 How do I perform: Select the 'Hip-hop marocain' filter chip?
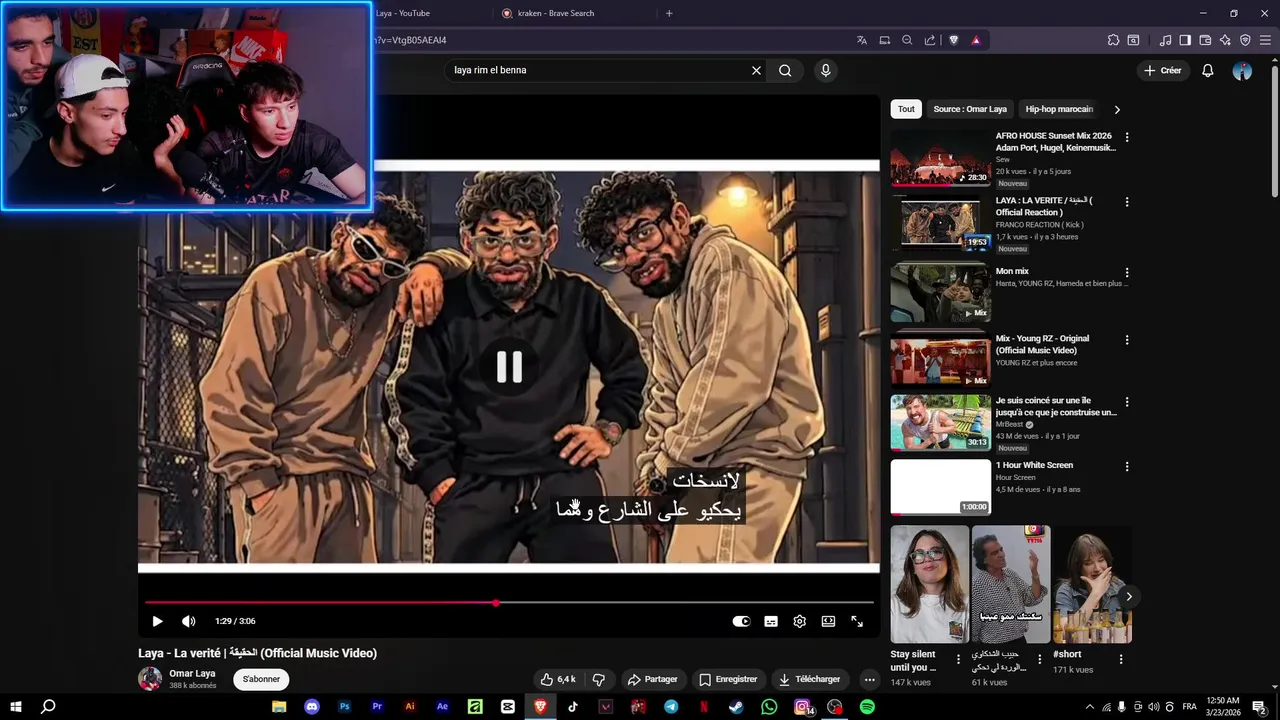click(x=1059, y=109)
